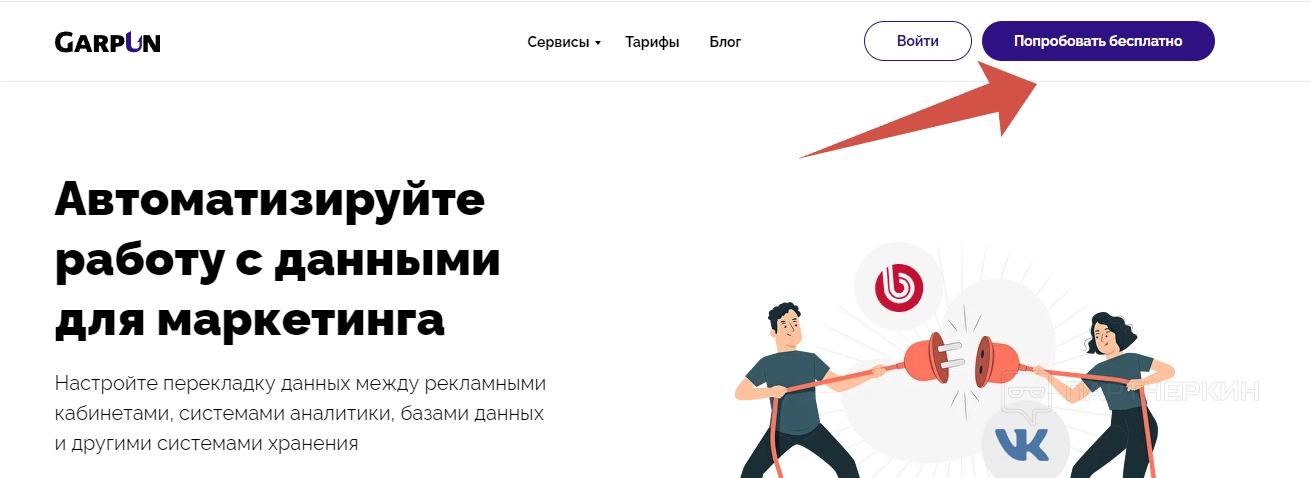Select the red Bitrix circle icon

(899, 289)
